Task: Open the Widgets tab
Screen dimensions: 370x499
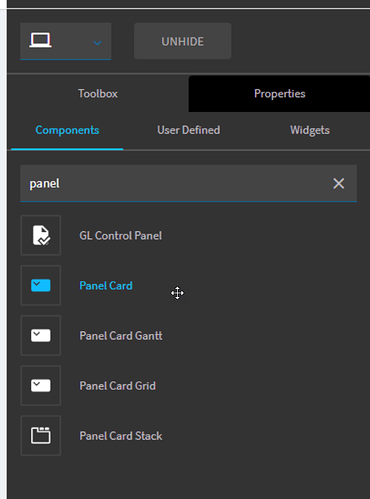Action: coord(310,130)
